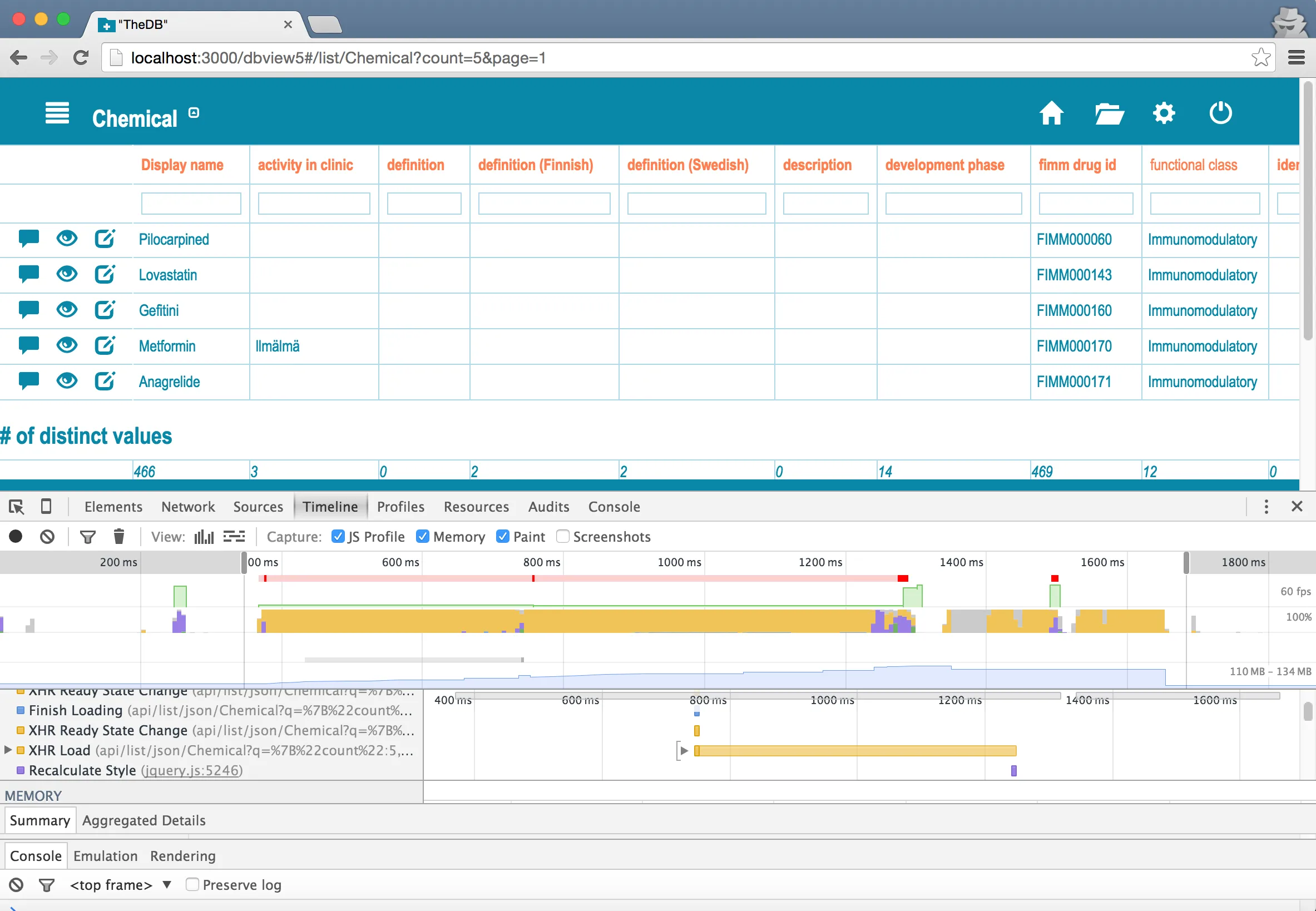Switch to the Network tab
Image resolution: width=1316 pixels, height=911 pixels.
click(x=188, y=506)
